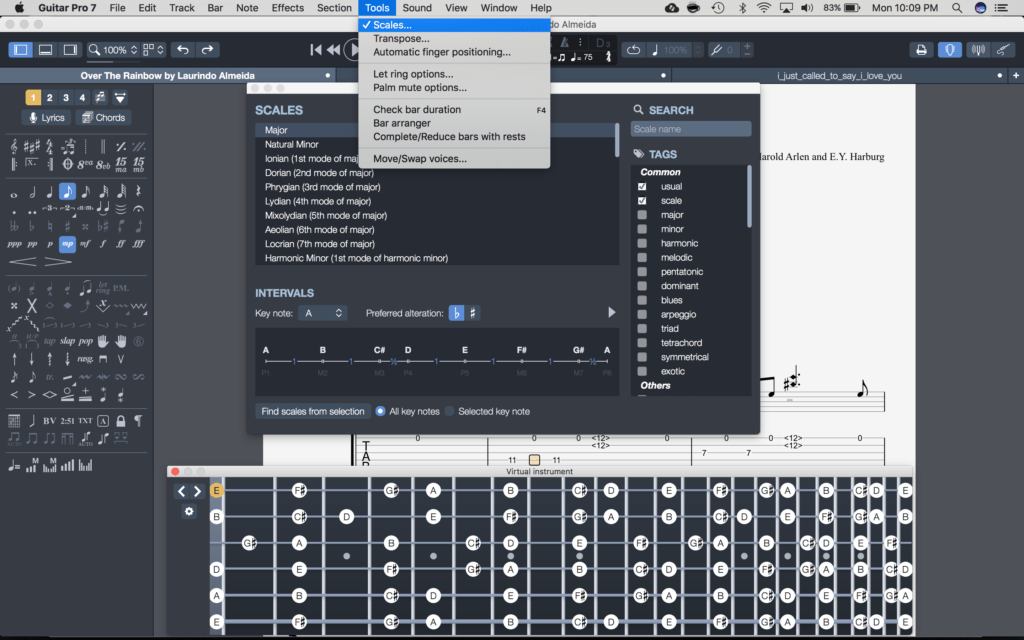This screenshot has height=640, width=1024.
Task: Insert free text with TXT tool
Action: pyautogui.click(x=86, y=421)
